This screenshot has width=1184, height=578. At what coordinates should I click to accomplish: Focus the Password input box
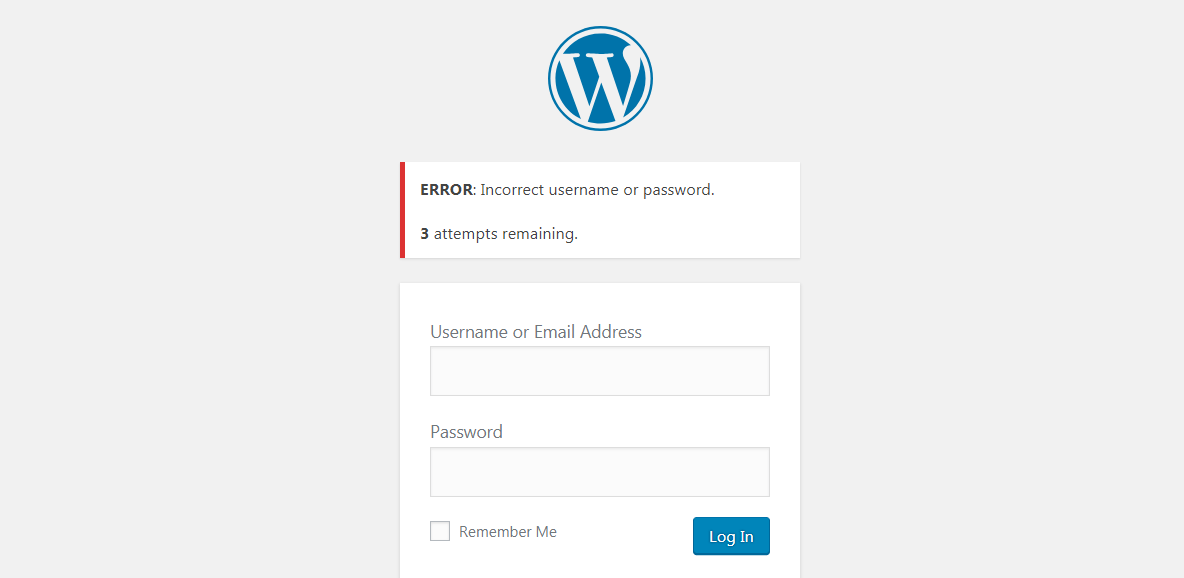599,471
